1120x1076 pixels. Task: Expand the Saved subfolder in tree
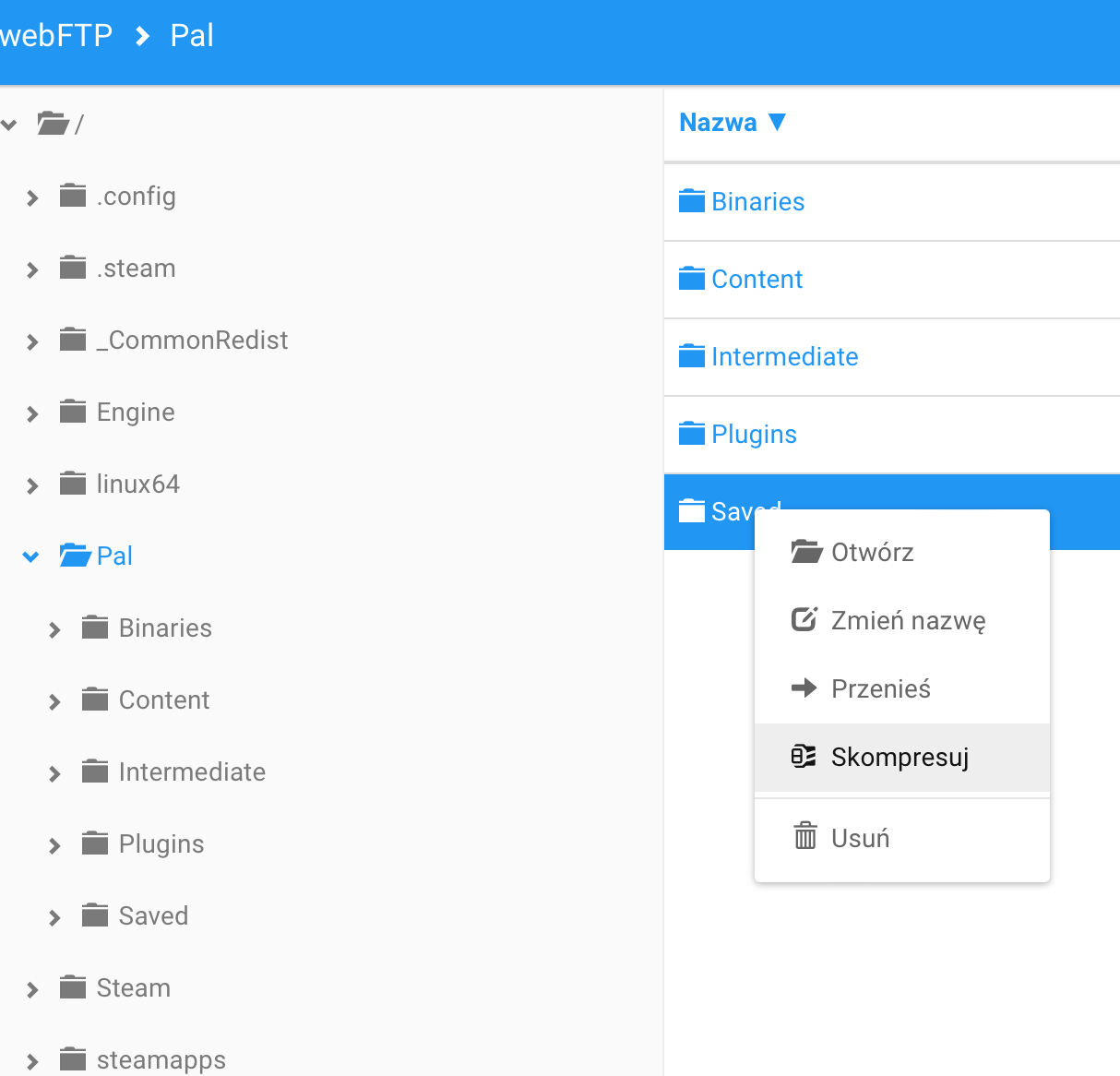54,917
